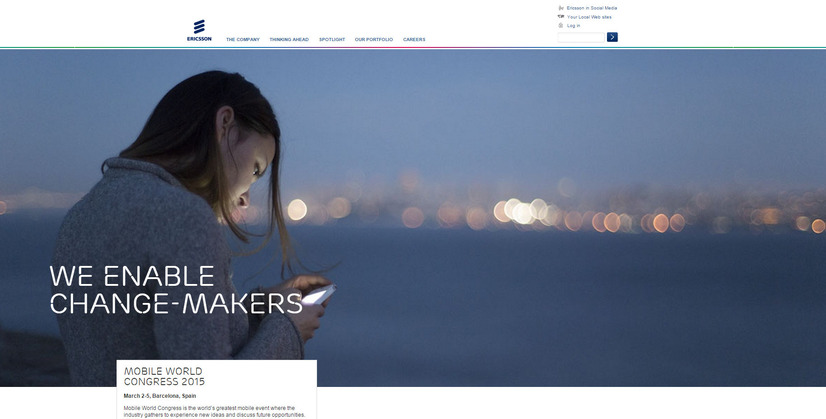Click the We Enable Change-Makers headline

[176, 290]
